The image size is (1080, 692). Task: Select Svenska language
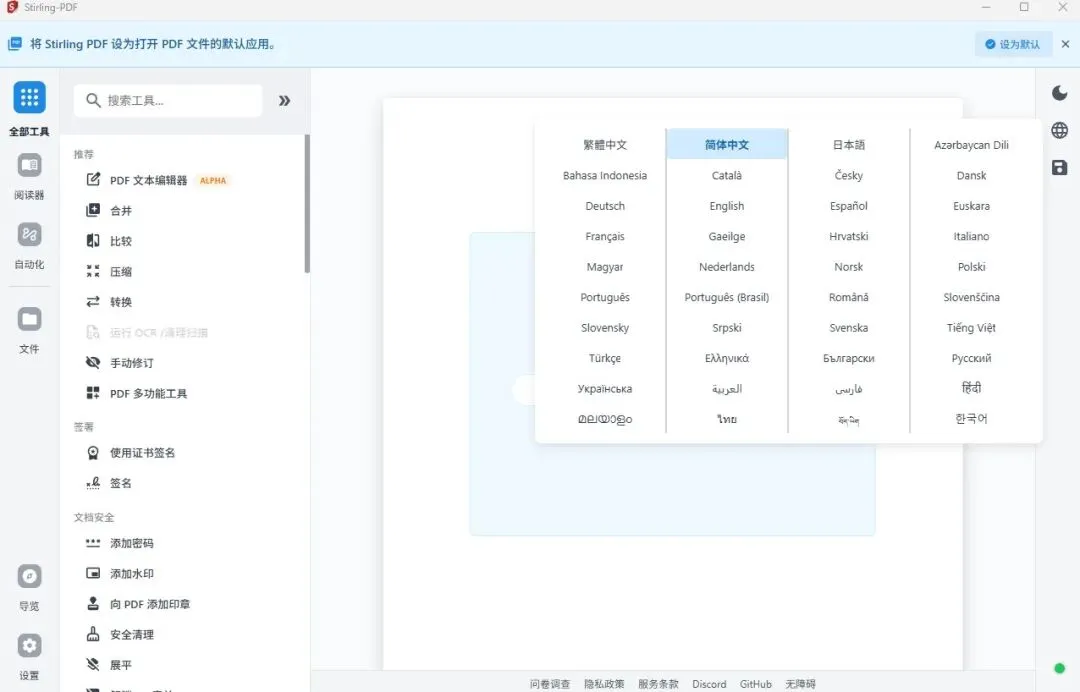click(x=849, y=328)
